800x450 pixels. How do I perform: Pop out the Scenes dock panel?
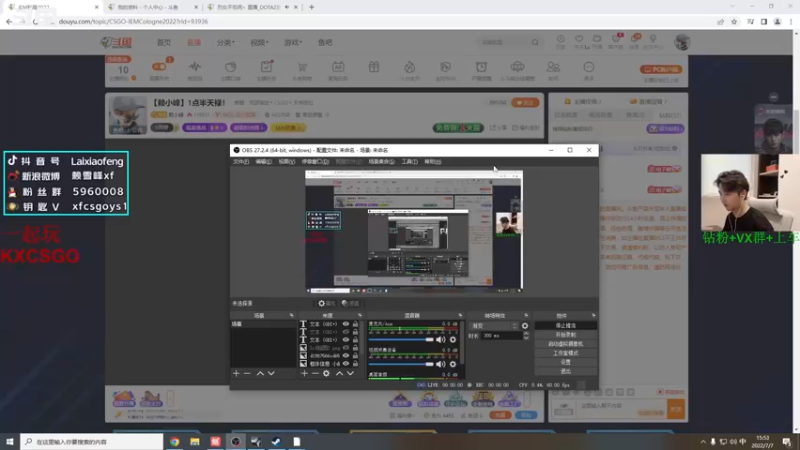pyautogui.click(x=291, y=315)
